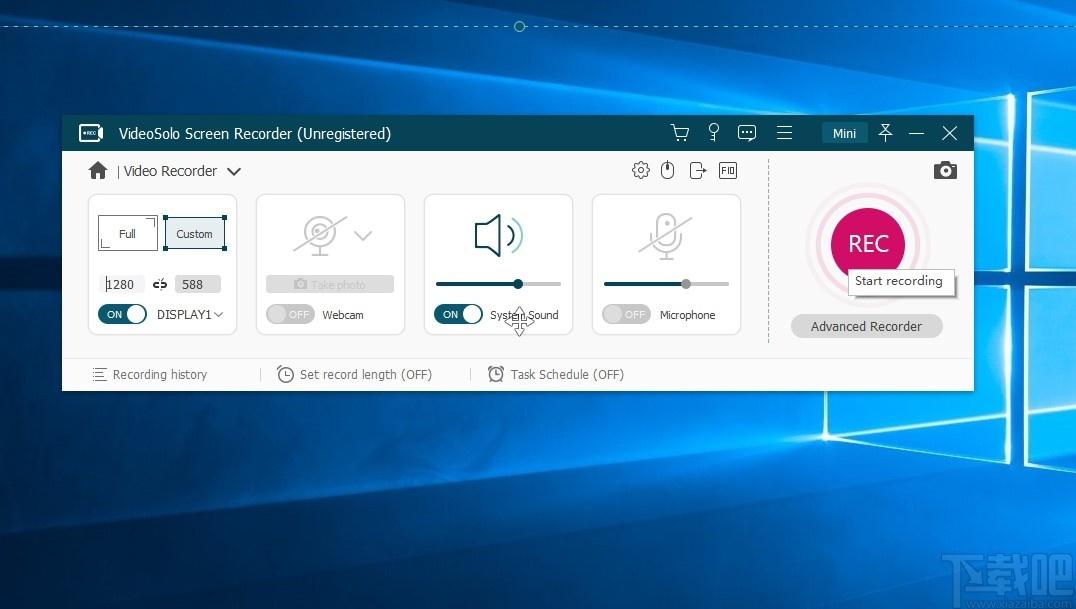This screenshot has height=609, width=1076.
Task: Click the height field showing 588
Action: [198, 284]
